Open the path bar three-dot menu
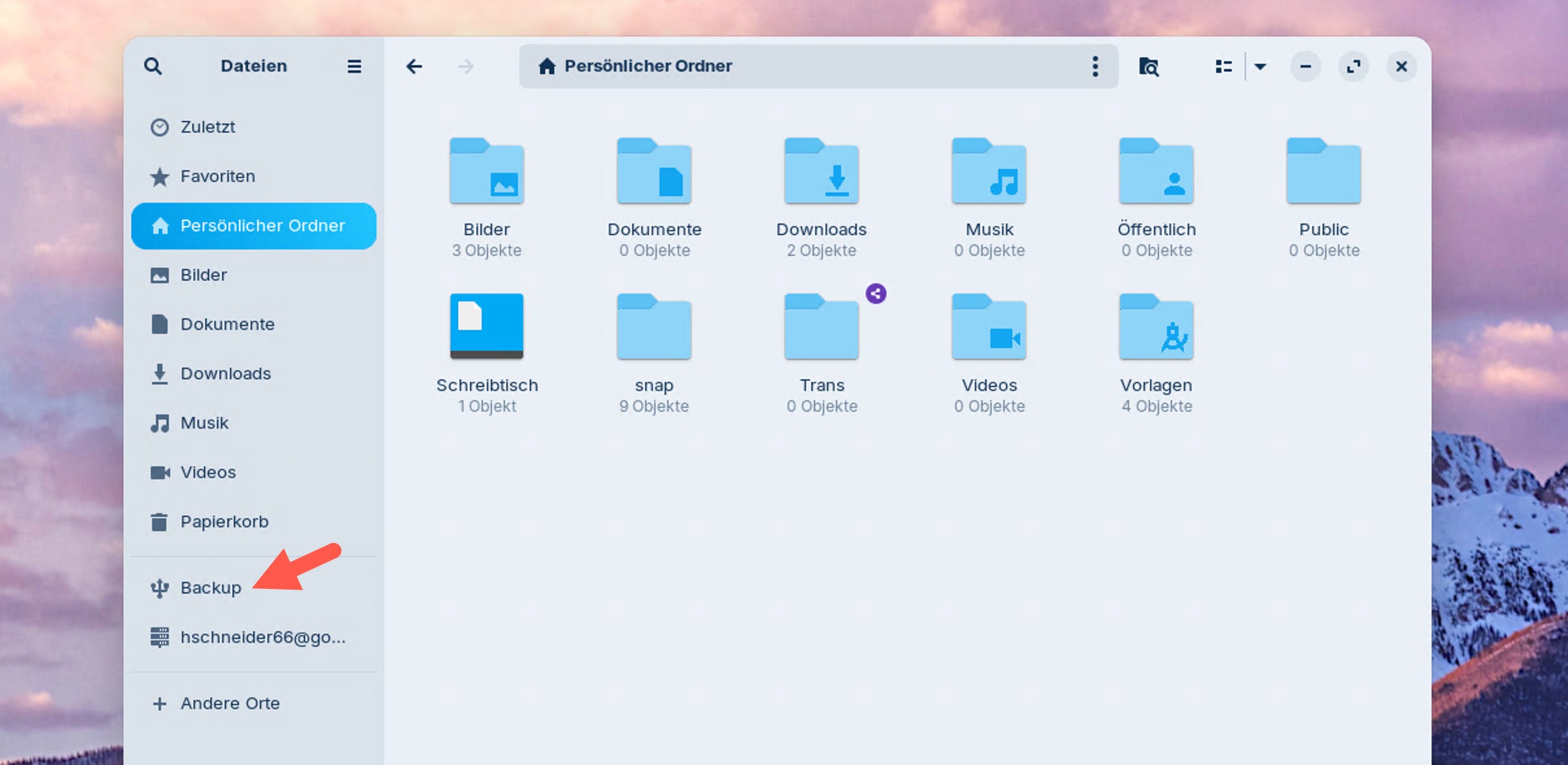The width and height of the screenshot is (1568, 765). point(1095,66)
